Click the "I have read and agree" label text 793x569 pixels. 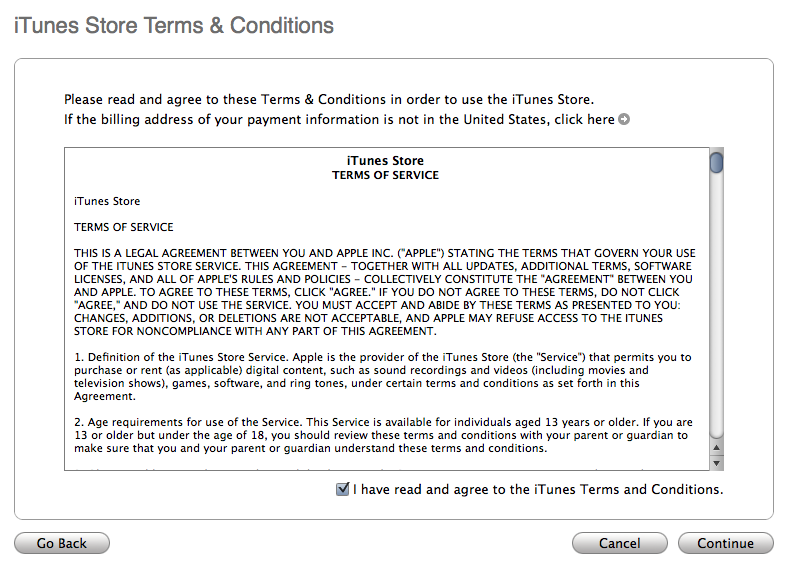537,490
